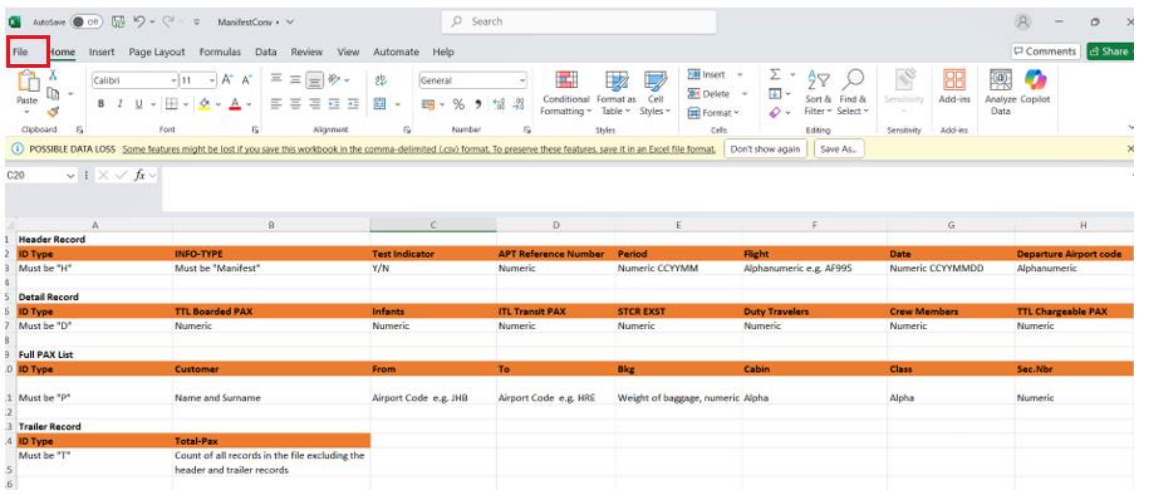Toggle the AutoSave switch
This screenshot has width=1152, height=502.
(88, 21)
